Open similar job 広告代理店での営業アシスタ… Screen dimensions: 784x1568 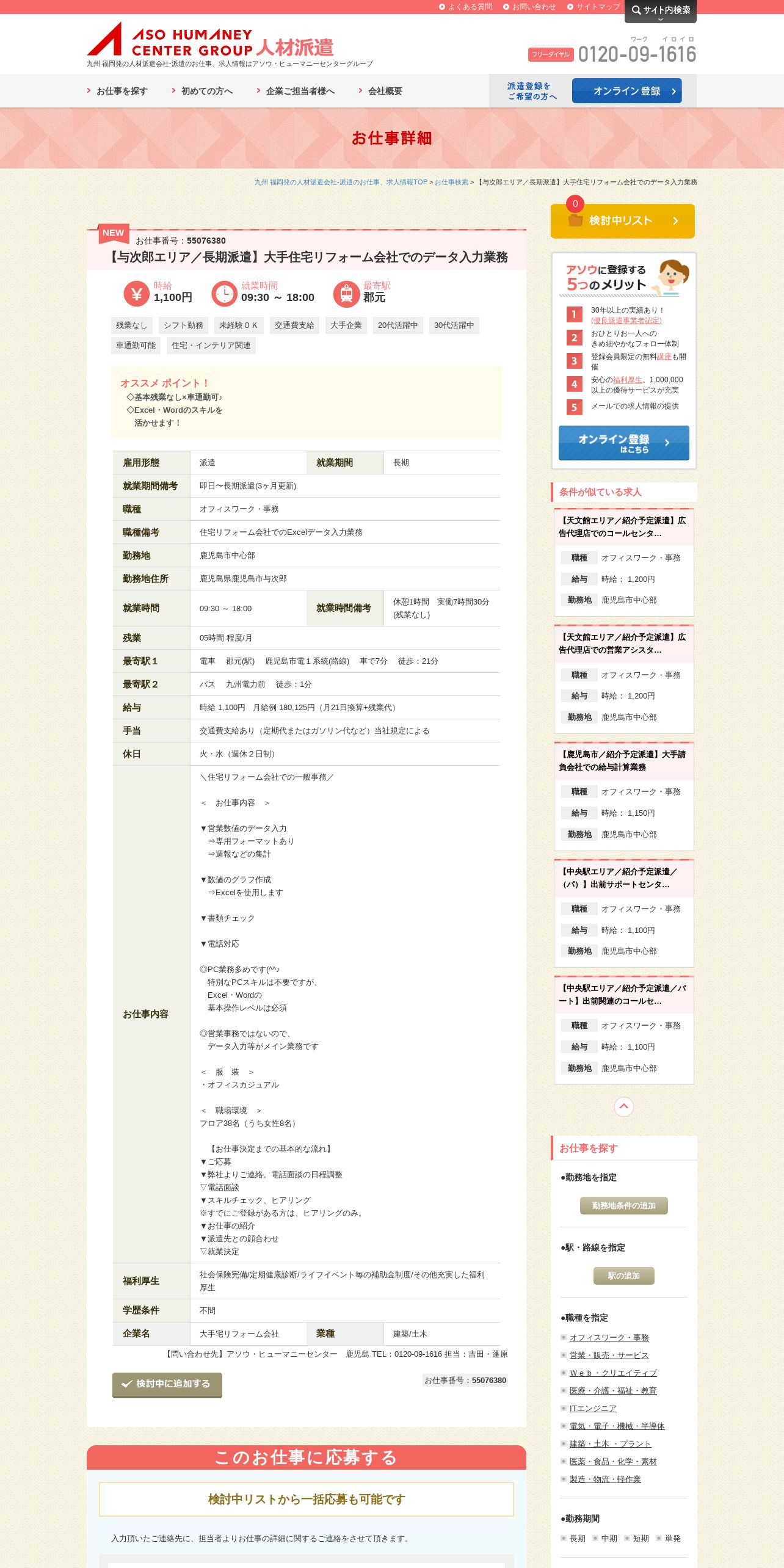tap(623, 643)
